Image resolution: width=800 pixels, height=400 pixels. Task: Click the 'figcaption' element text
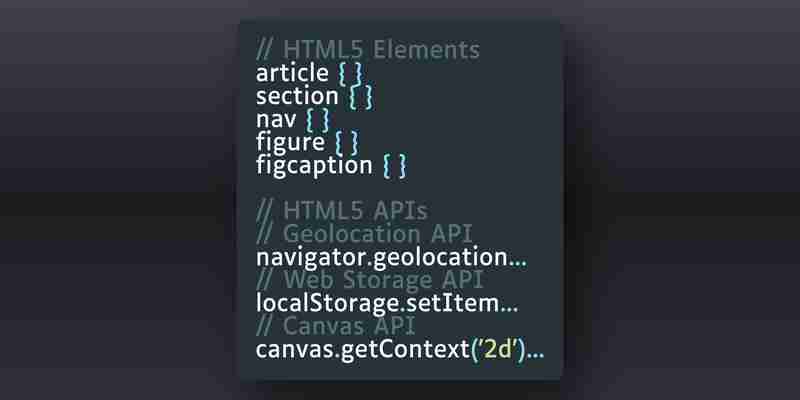point(314,166)
